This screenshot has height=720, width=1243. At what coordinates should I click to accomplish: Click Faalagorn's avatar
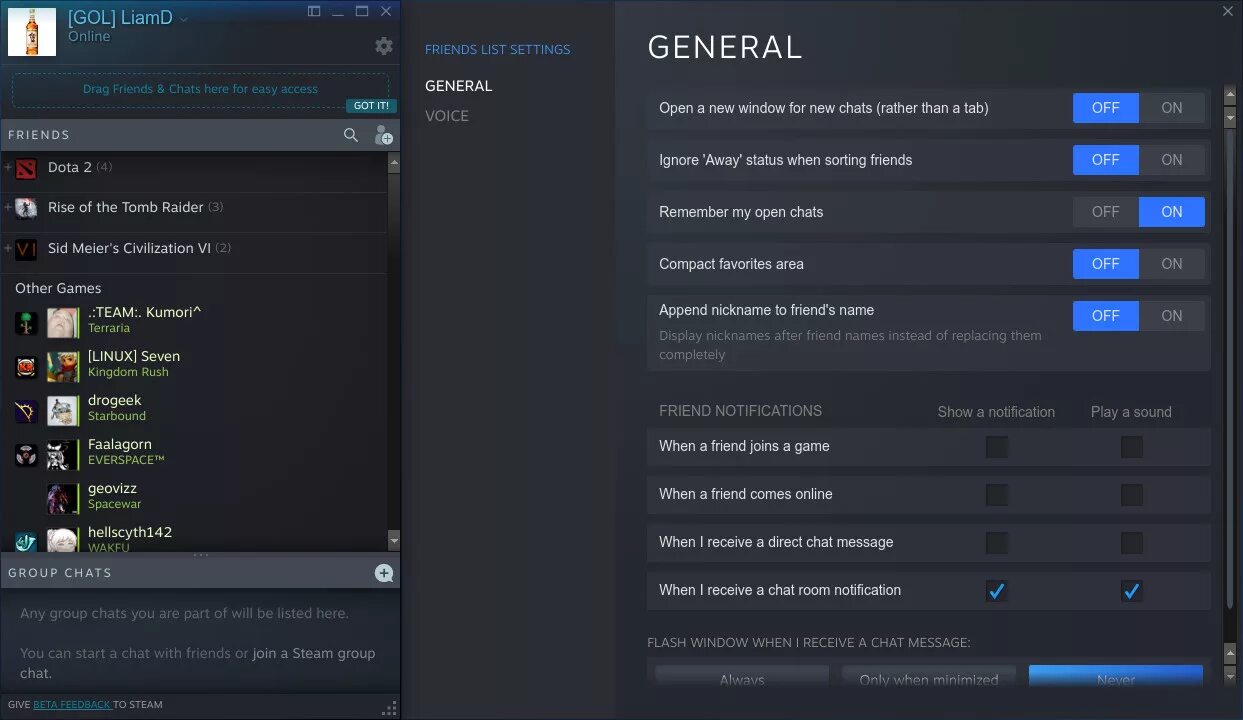pyautogui.click(x=62, y=455)
